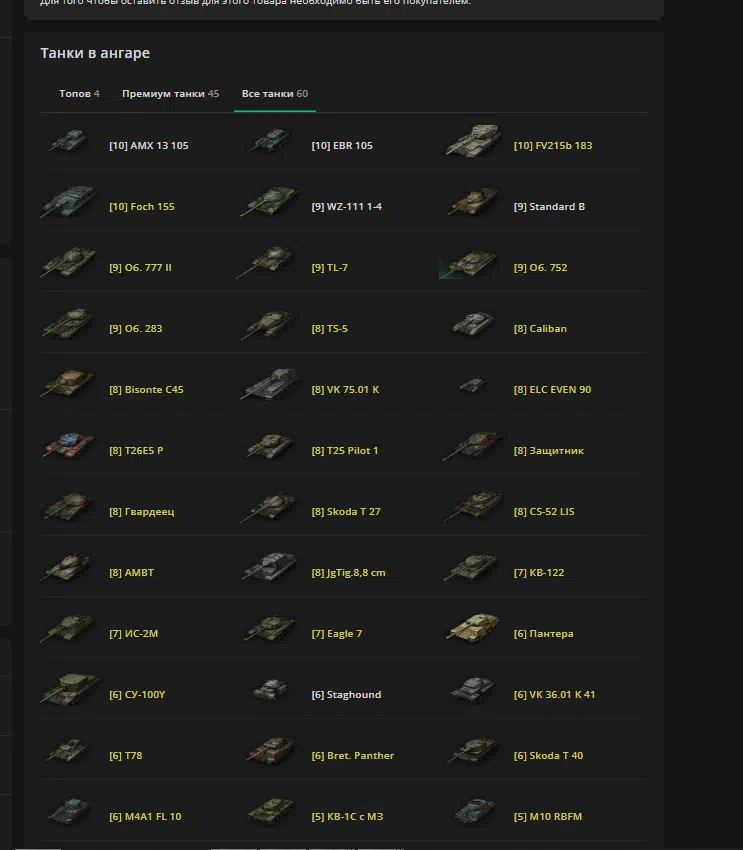Screen dimensions: 743x850
Task: Select the text '[9] WZ-111 1-4'
Action: coord(347,207)
